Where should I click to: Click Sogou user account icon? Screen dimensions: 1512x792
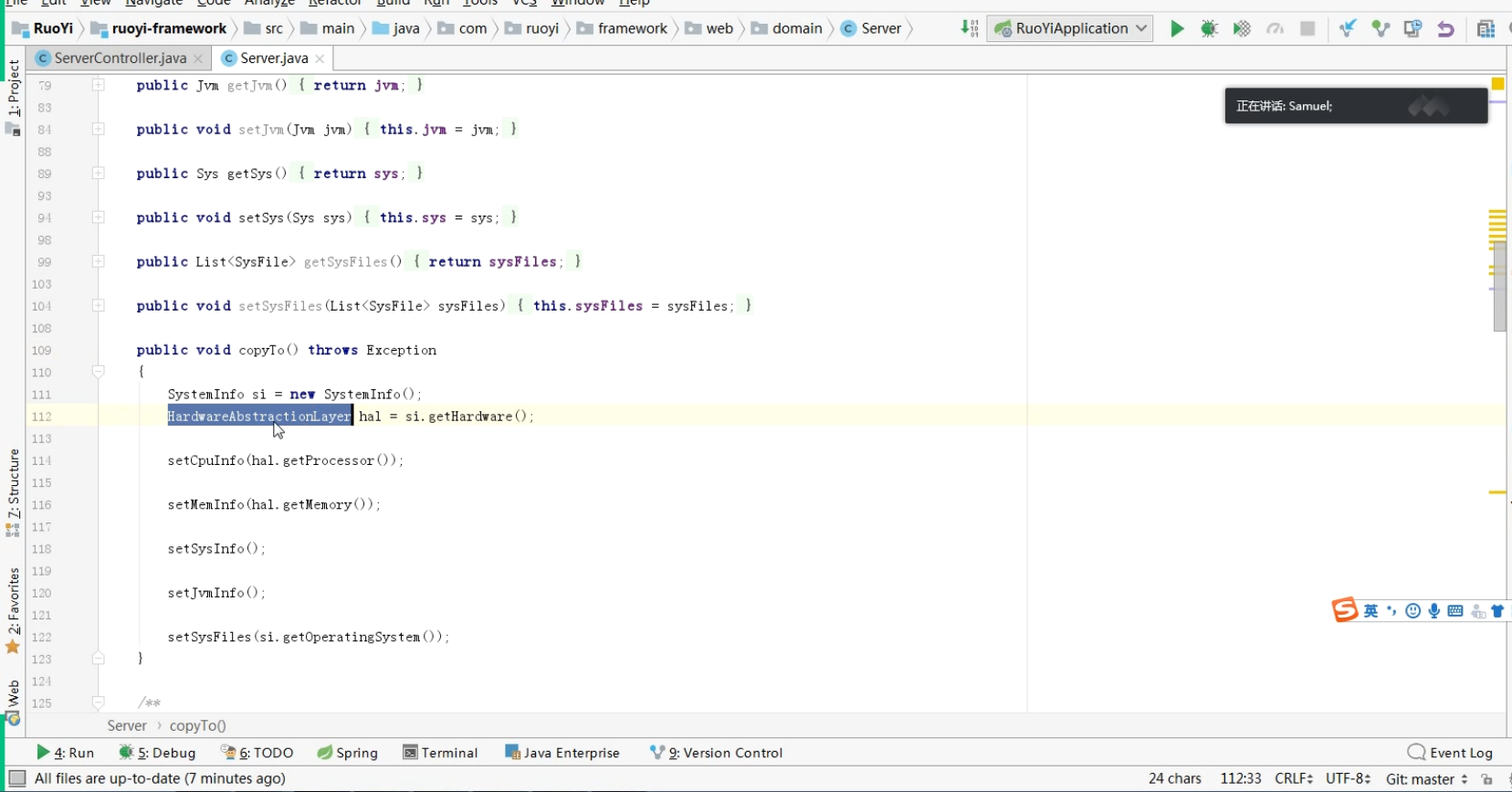(x=1477, y=611)
